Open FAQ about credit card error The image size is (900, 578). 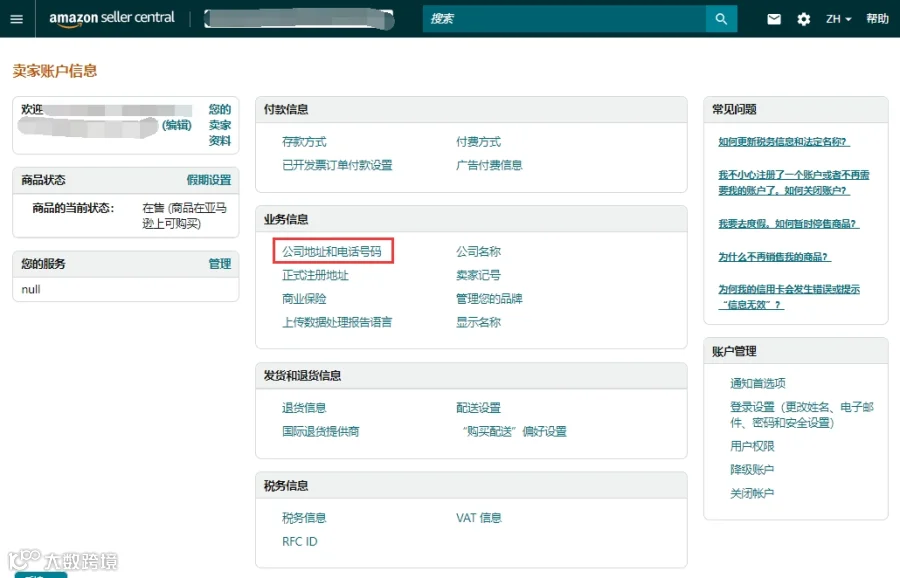[x=789, y=297]
